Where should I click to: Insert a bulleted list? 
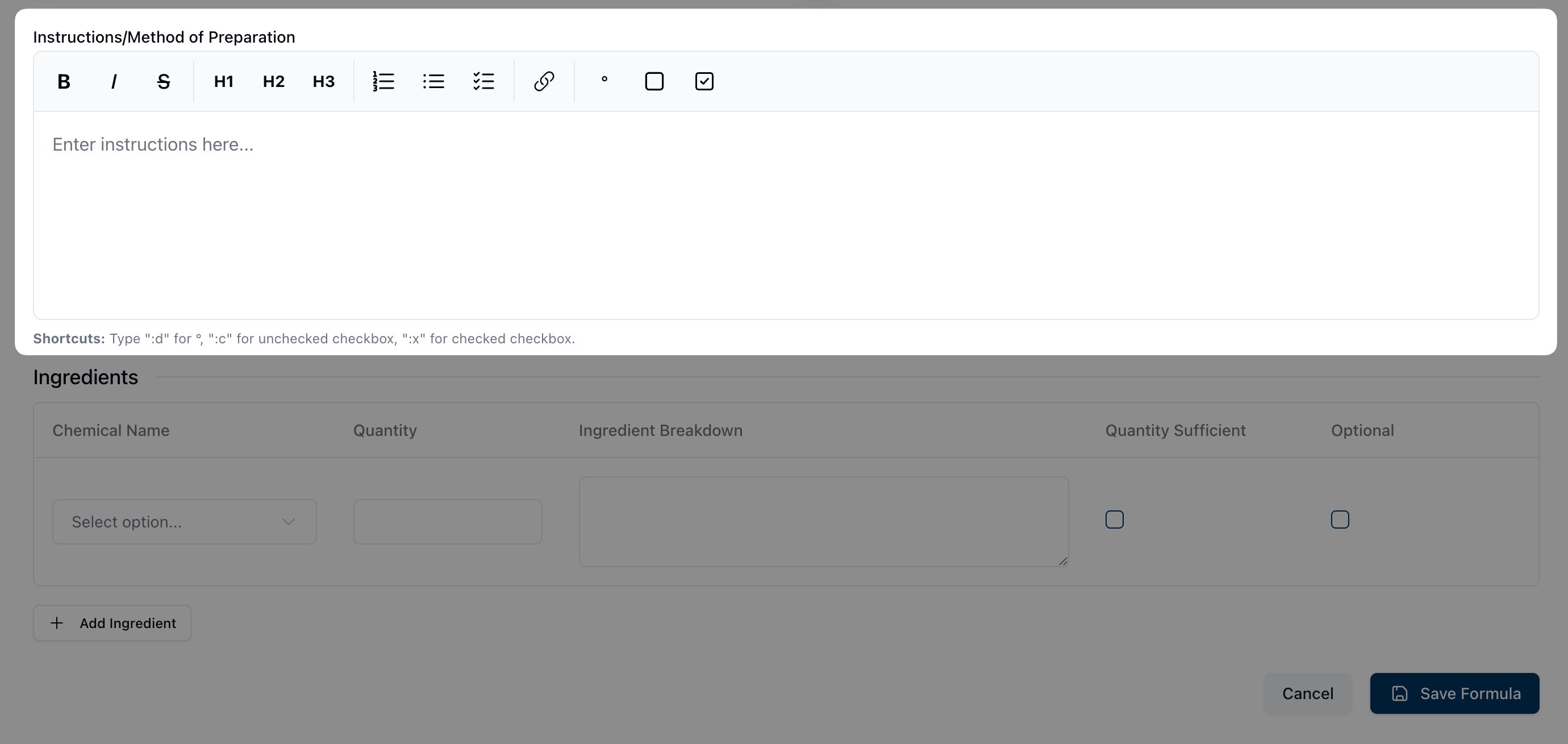pyautogui.click(x=433, y=82)
